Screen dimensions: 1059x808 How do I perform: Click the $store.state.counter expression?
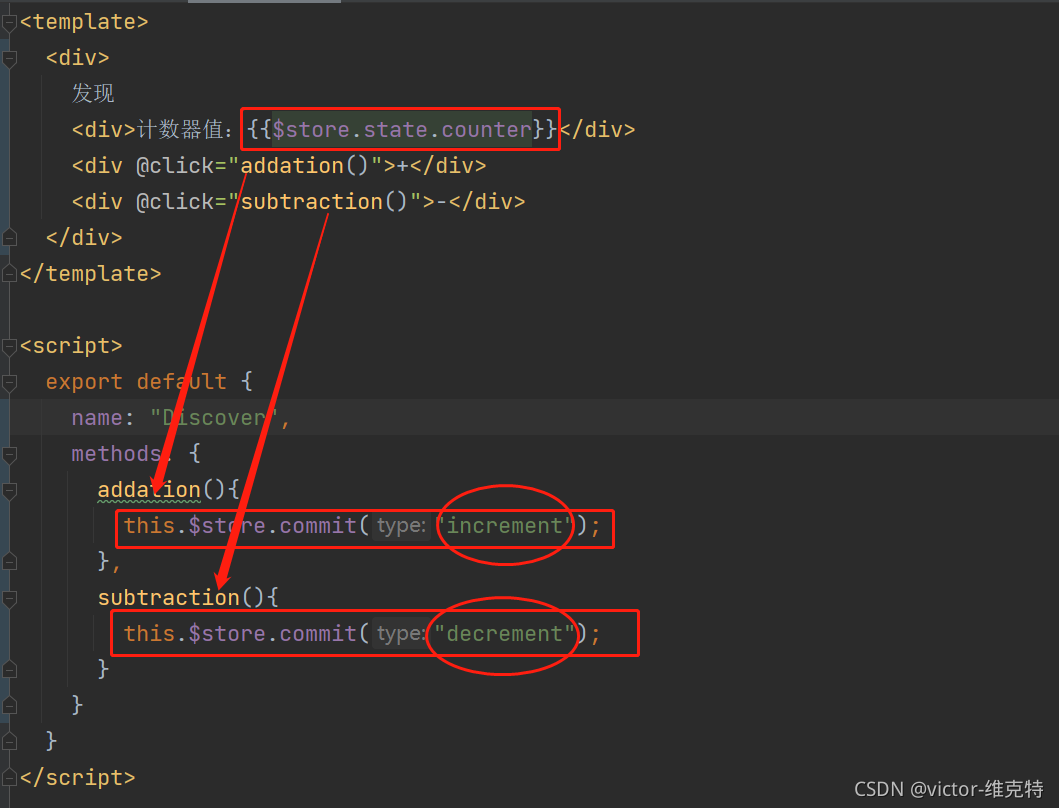[x=402, y=129]
